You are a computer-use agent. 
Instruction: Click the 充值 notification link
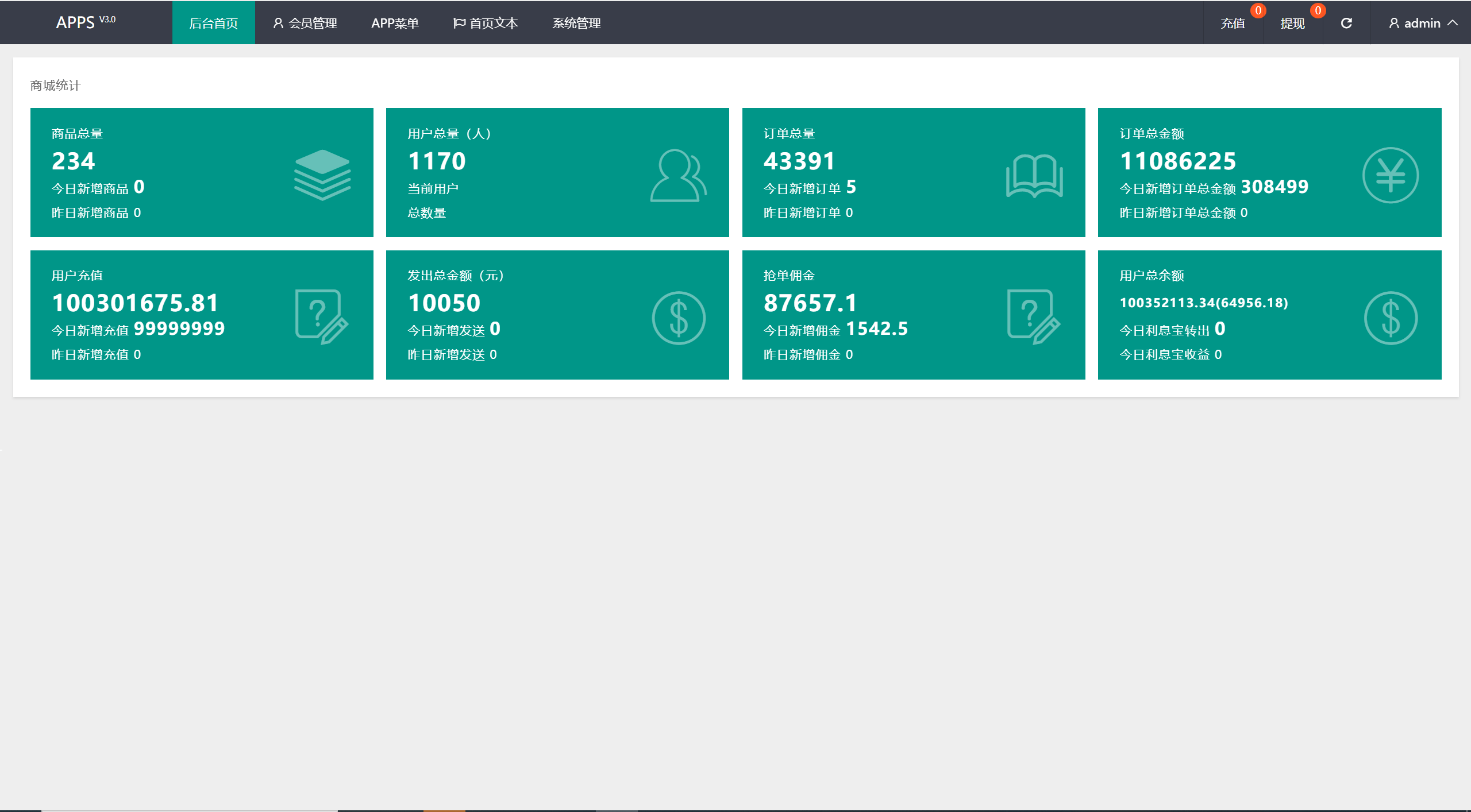[1233, 24]
